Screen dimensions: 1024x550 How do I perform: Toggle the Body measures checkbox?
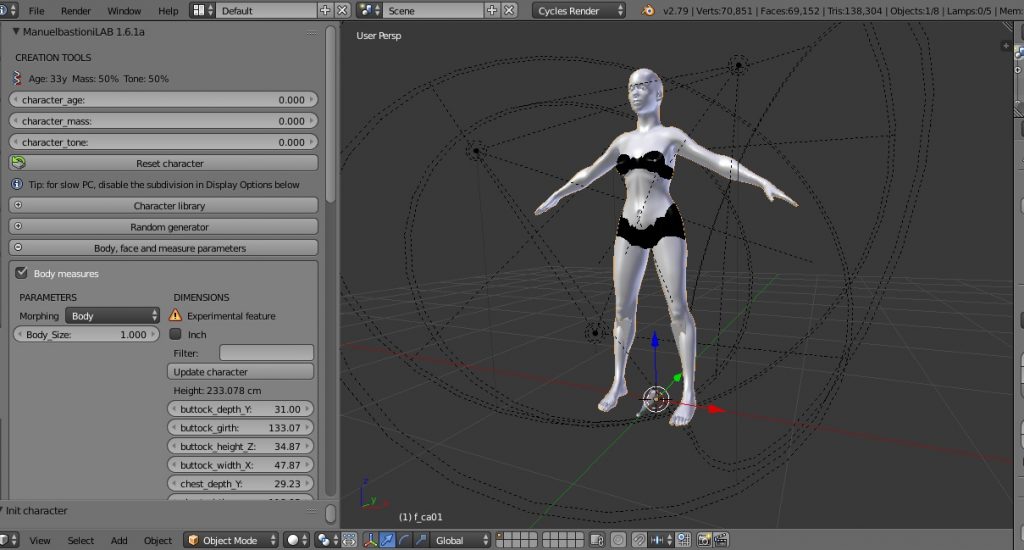[21, 273]
